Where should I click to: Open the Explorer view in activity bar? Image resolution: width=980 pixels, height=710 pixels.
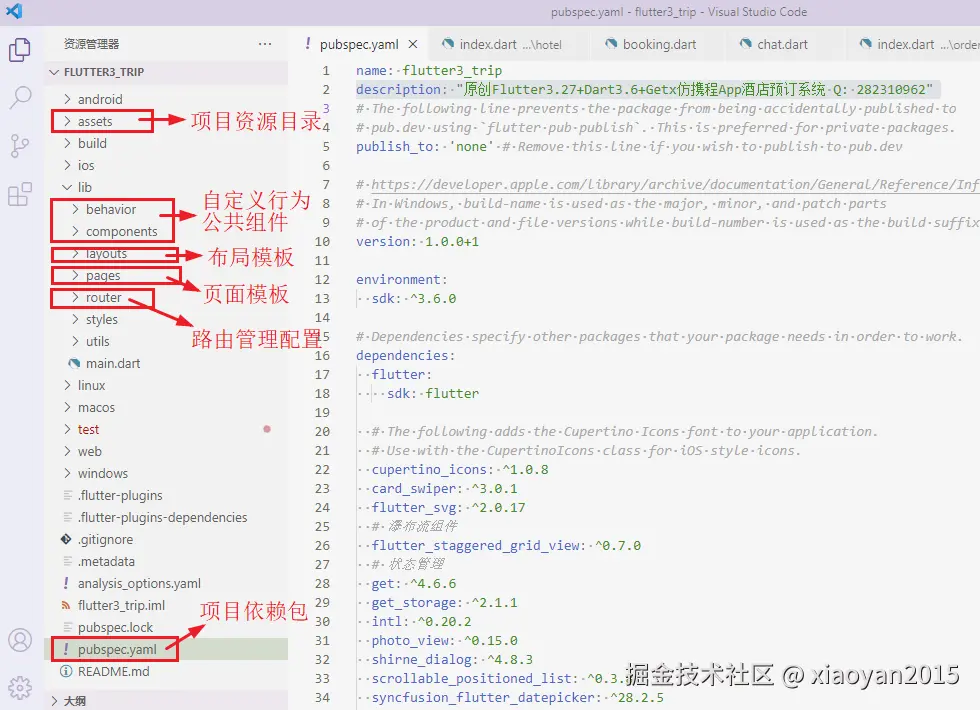click(19, 50)
